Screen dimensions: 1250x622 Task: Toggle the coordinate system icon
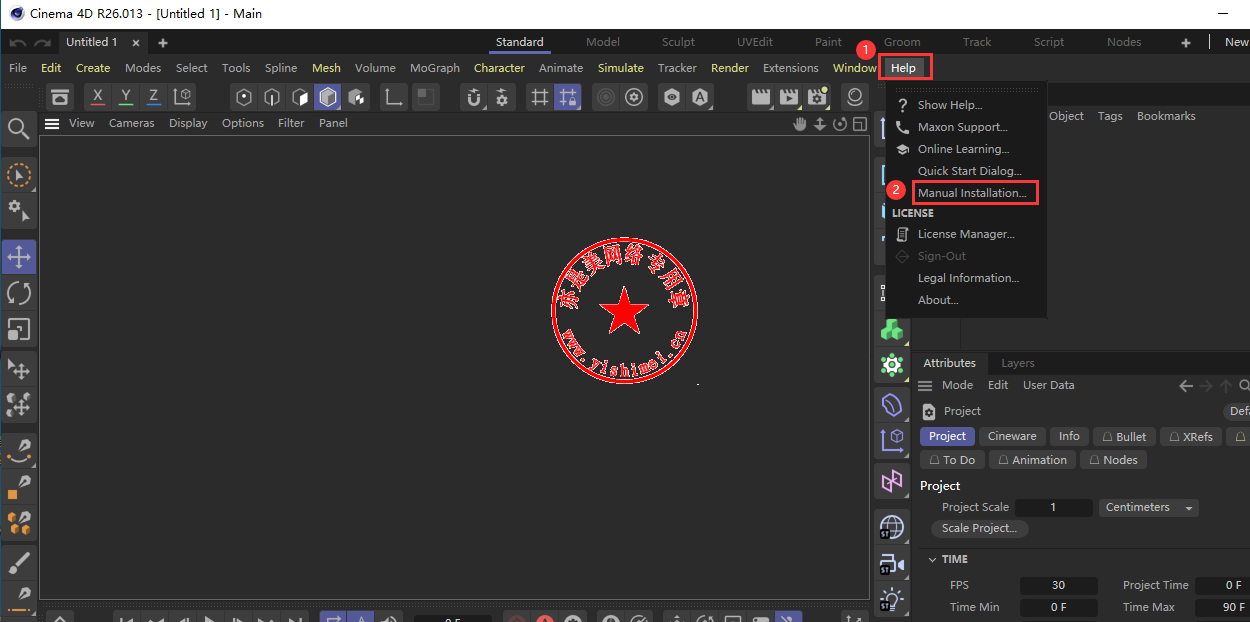pyautogui.click(x=182, y=96)
